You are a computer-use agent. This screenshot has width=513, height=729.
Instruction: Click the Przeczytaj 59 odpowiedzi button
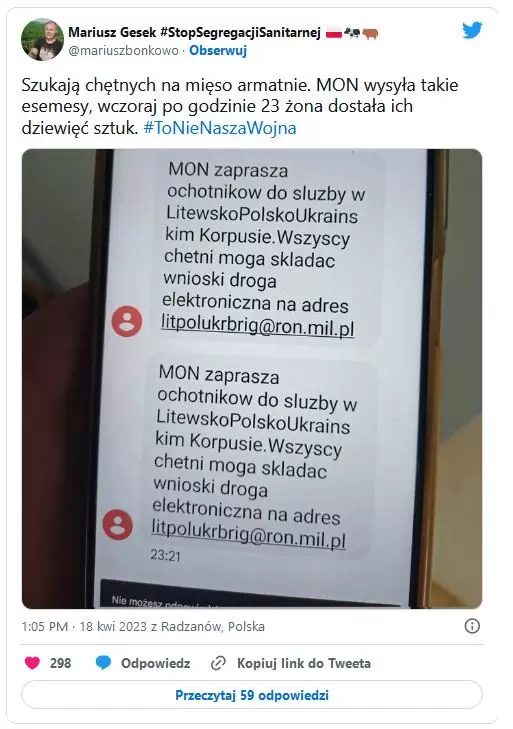point(252,695)
